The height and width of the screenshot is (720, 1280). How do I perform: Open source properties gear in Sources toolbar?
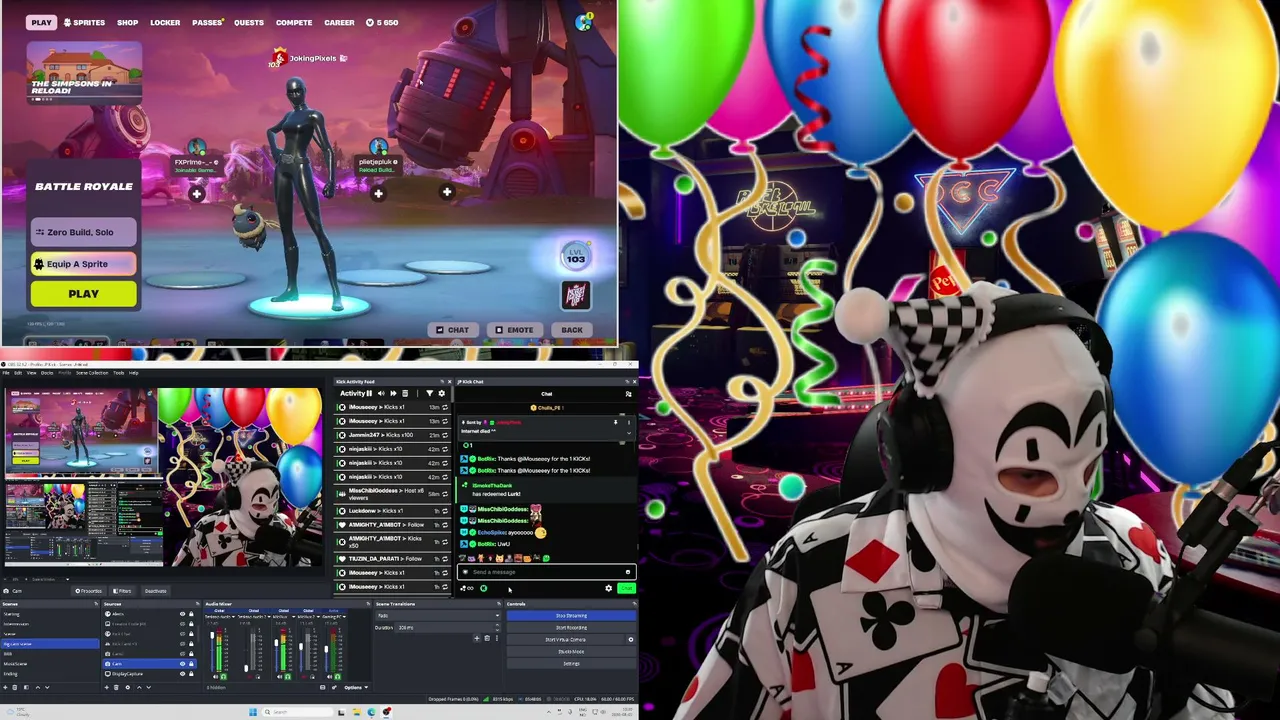(127, 687)
